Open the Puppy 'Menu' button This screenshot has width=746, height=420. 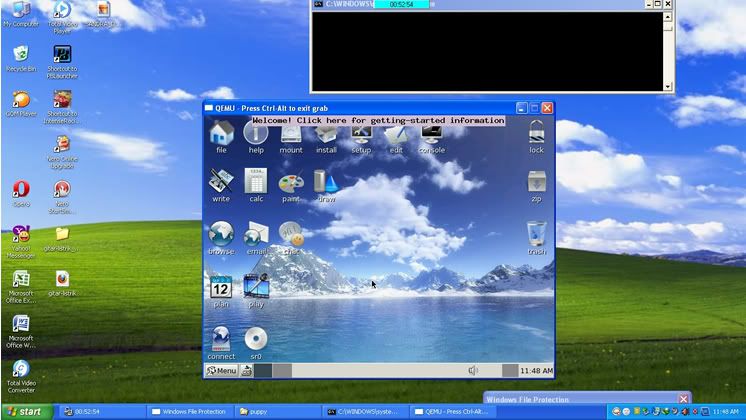(222, 371)
